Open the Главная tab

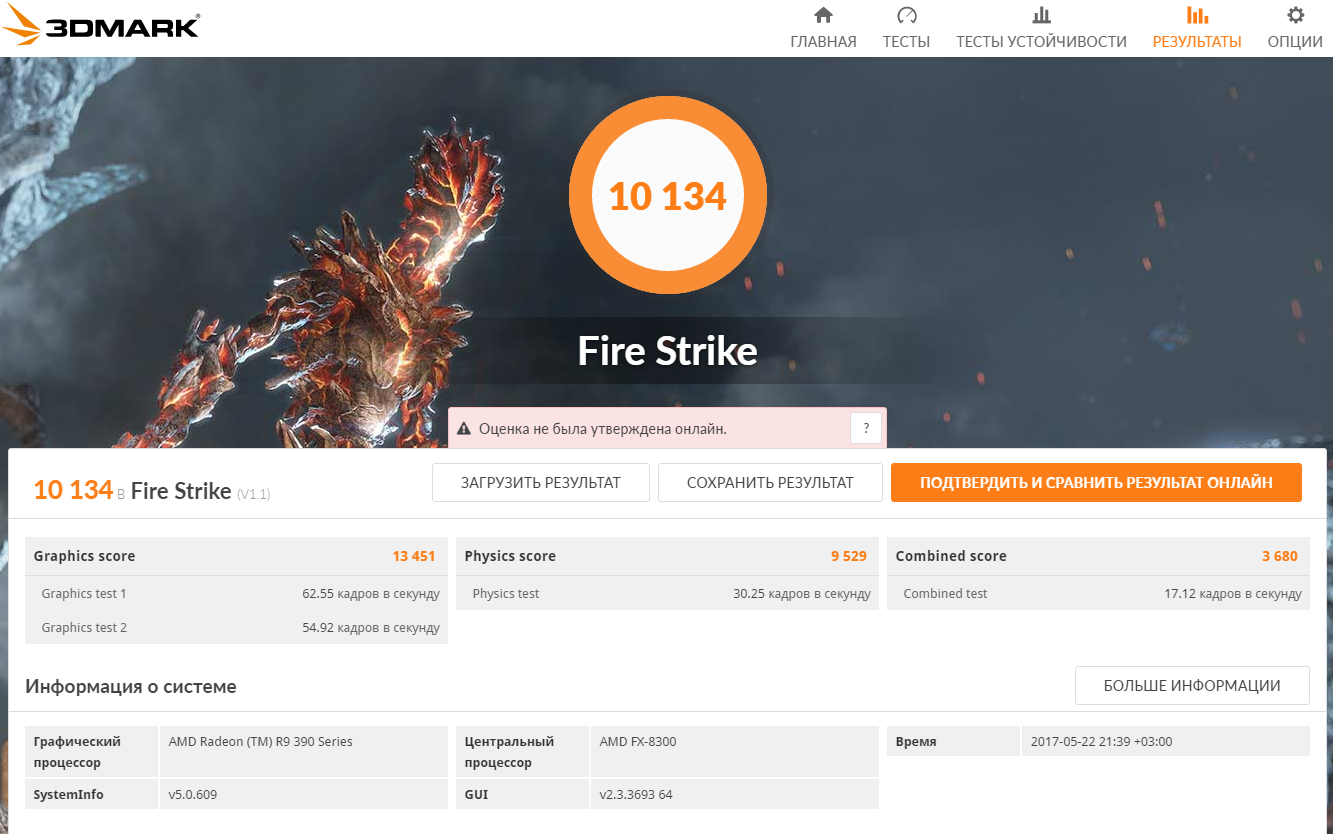point(823,41)
